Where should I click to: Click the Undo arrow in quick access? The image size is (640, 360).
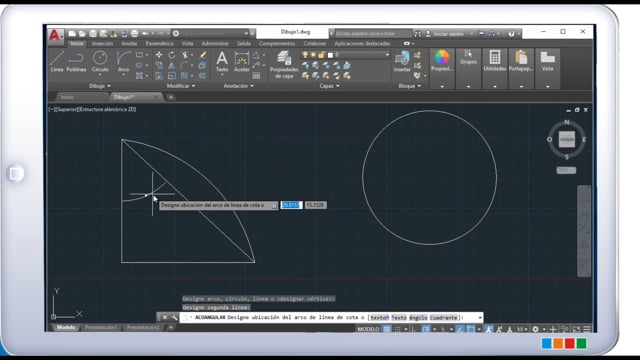145,33
